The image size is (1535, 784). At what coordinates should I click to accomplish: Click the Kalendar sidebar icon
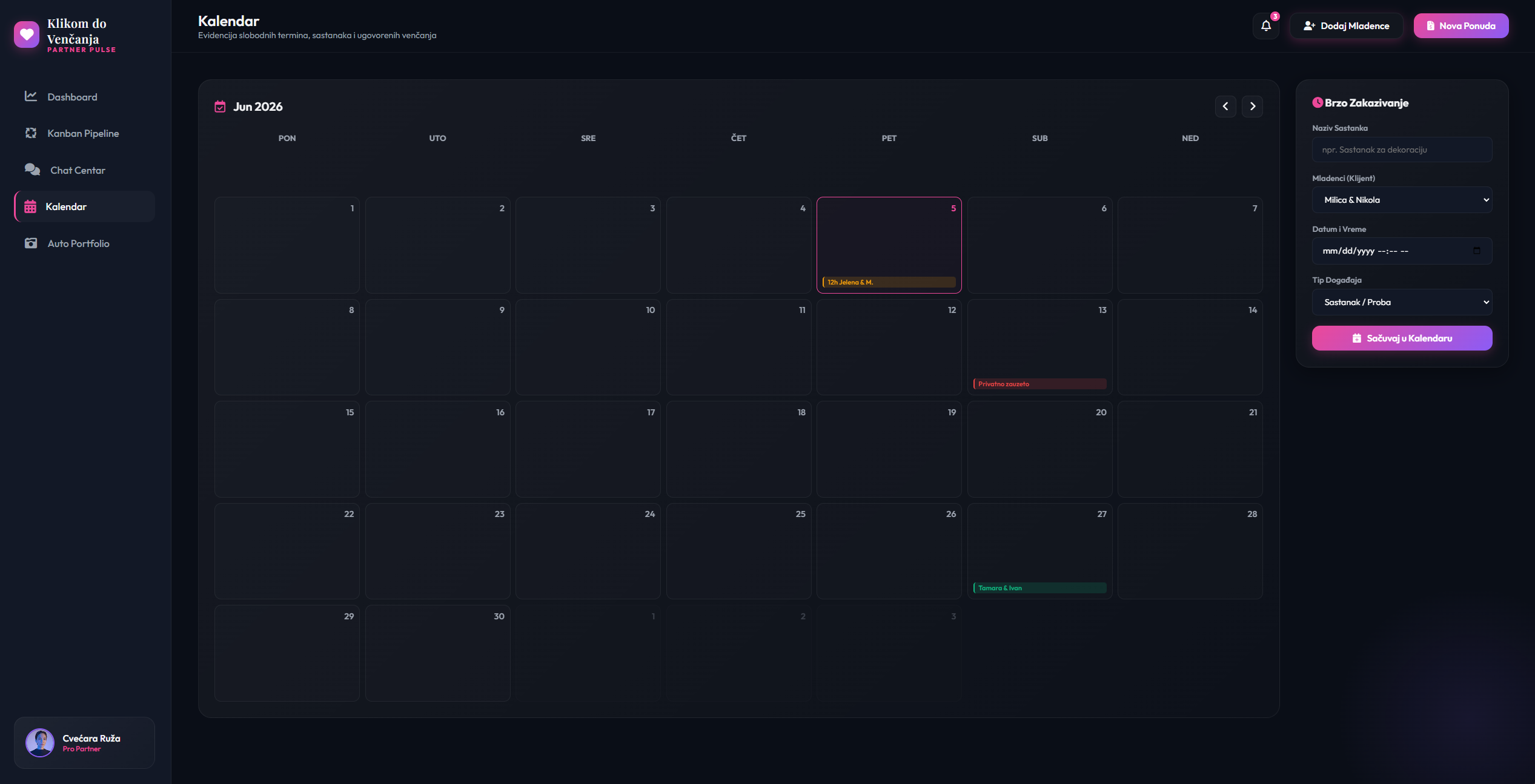tap(30, 206)
